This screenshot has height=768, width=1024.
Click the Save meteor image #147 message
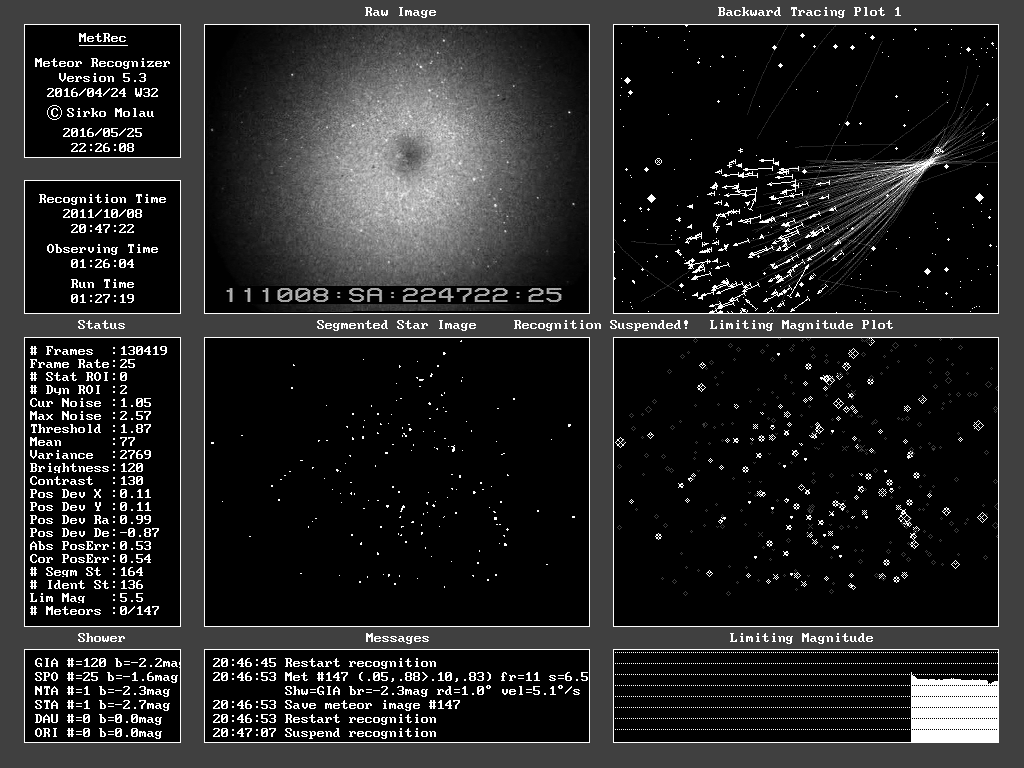pos(336,705)
